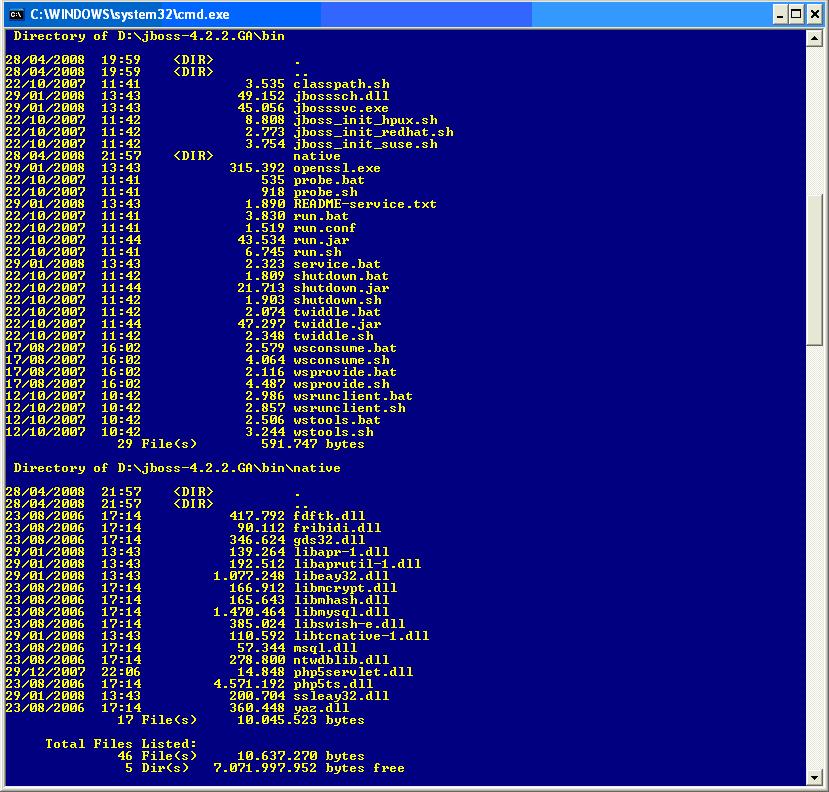The width and height of the screenshot is (829, 792).
Task: Click the bin\native directory heading
Action: point(177,468)
